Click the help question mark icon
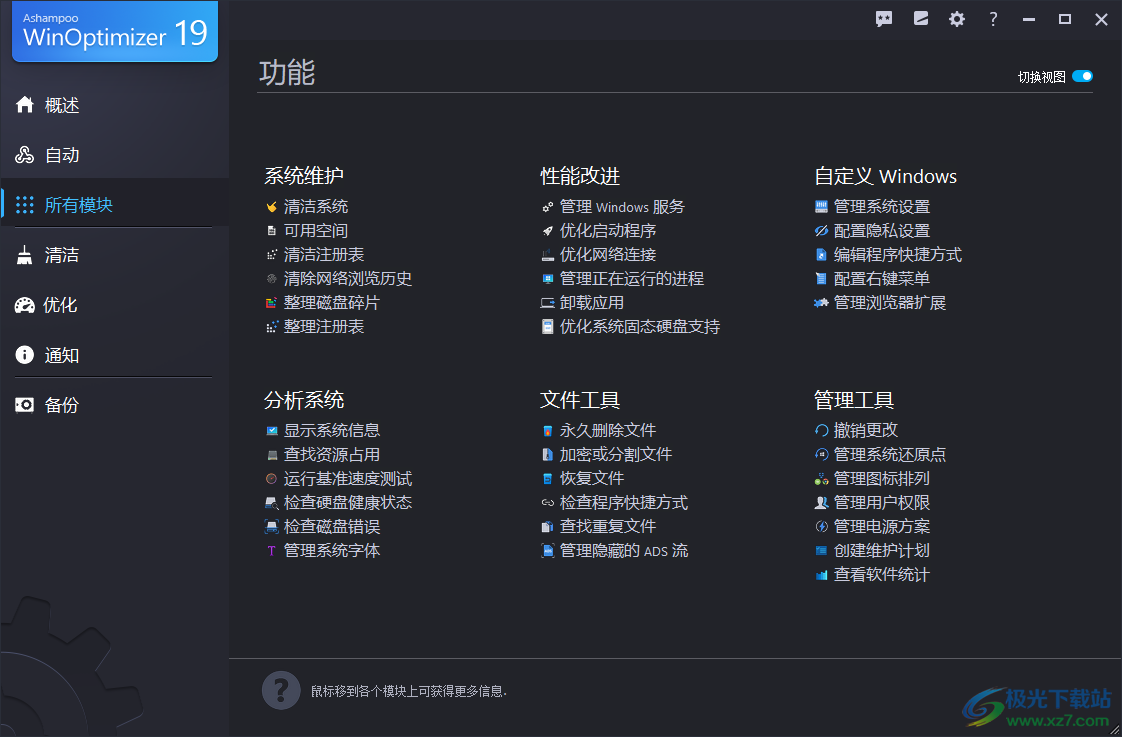Image resolution: width=1122 pixels, height=737 pixels. 992,18
